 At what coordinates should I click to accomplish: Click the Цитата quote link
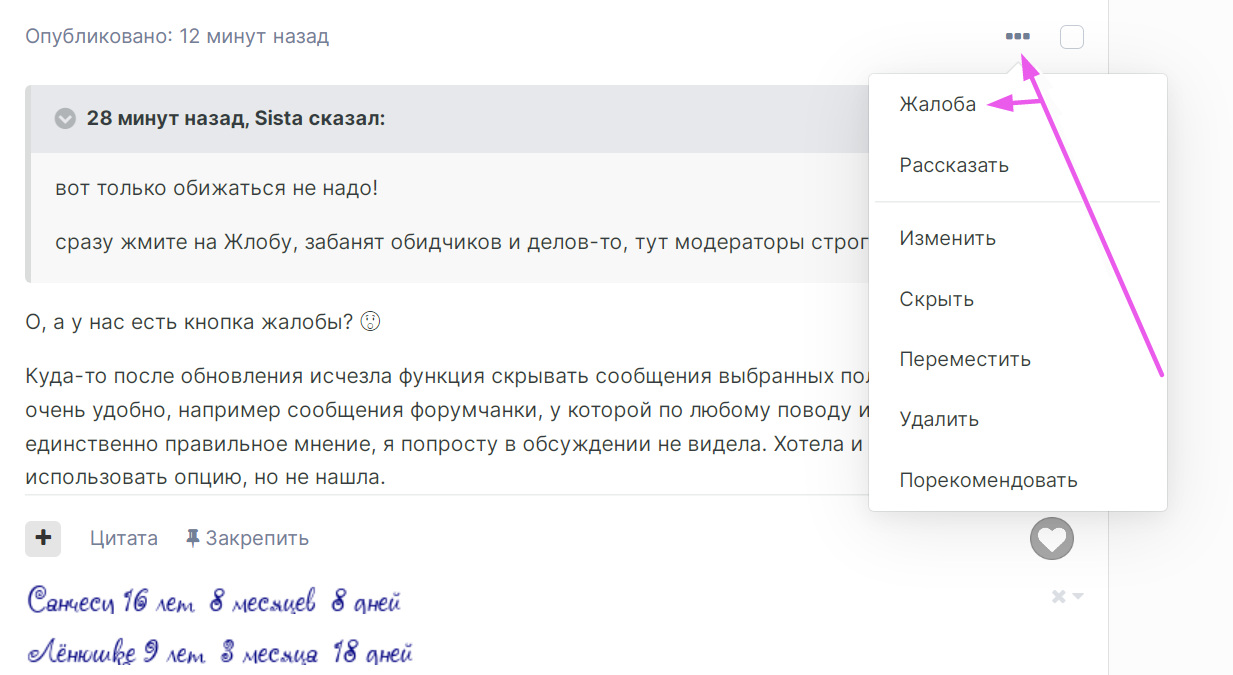coord(124,538)
